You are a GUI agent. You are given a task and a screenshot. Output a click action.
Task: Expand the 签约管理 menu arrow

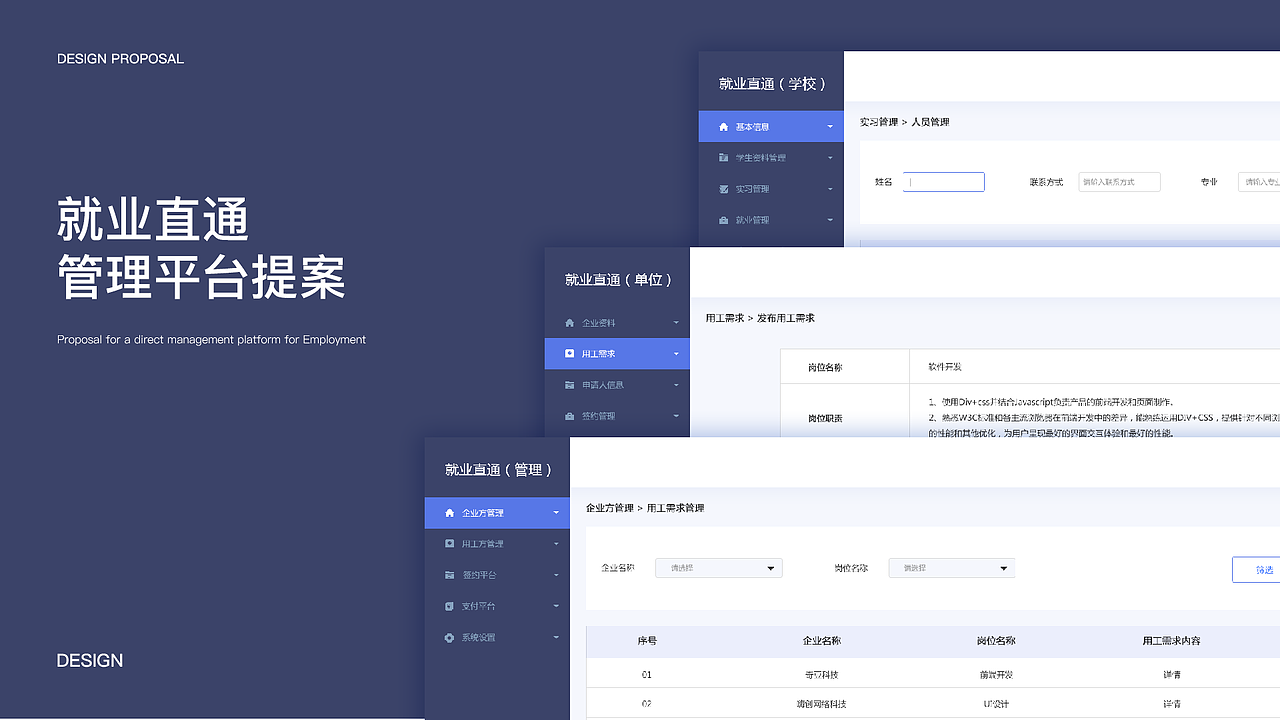pos(676,416)
